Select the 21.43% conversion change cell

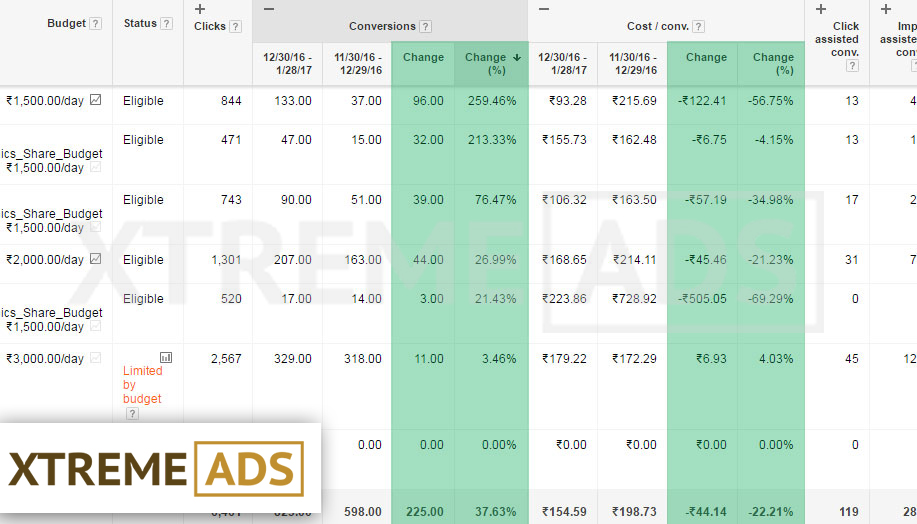pyautogui.click(x=495, y=299)
